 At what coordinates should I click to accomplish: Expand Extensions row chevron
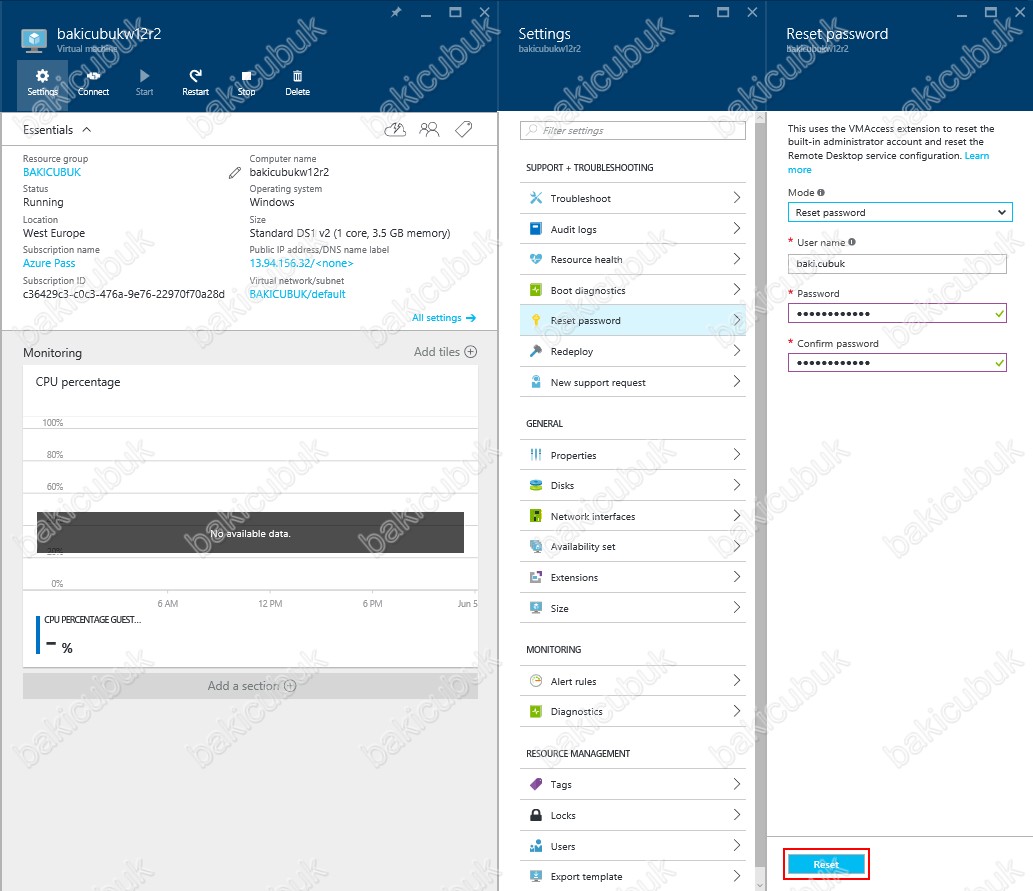coord(737,577)
